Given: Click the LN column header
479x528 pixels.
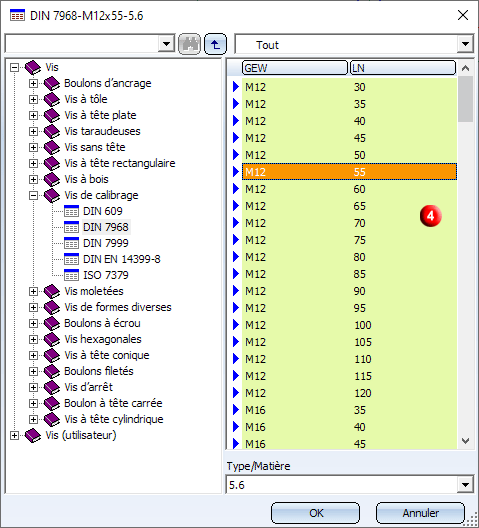Looking at the screenshot, I should [x=403, y=68].
